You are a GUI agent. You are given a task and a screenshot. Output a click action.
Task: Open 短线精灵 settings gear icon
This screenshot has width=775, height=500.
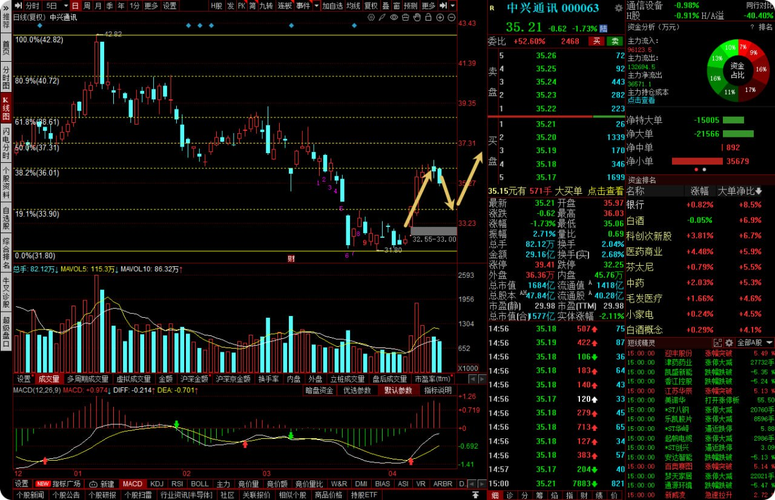729,342
